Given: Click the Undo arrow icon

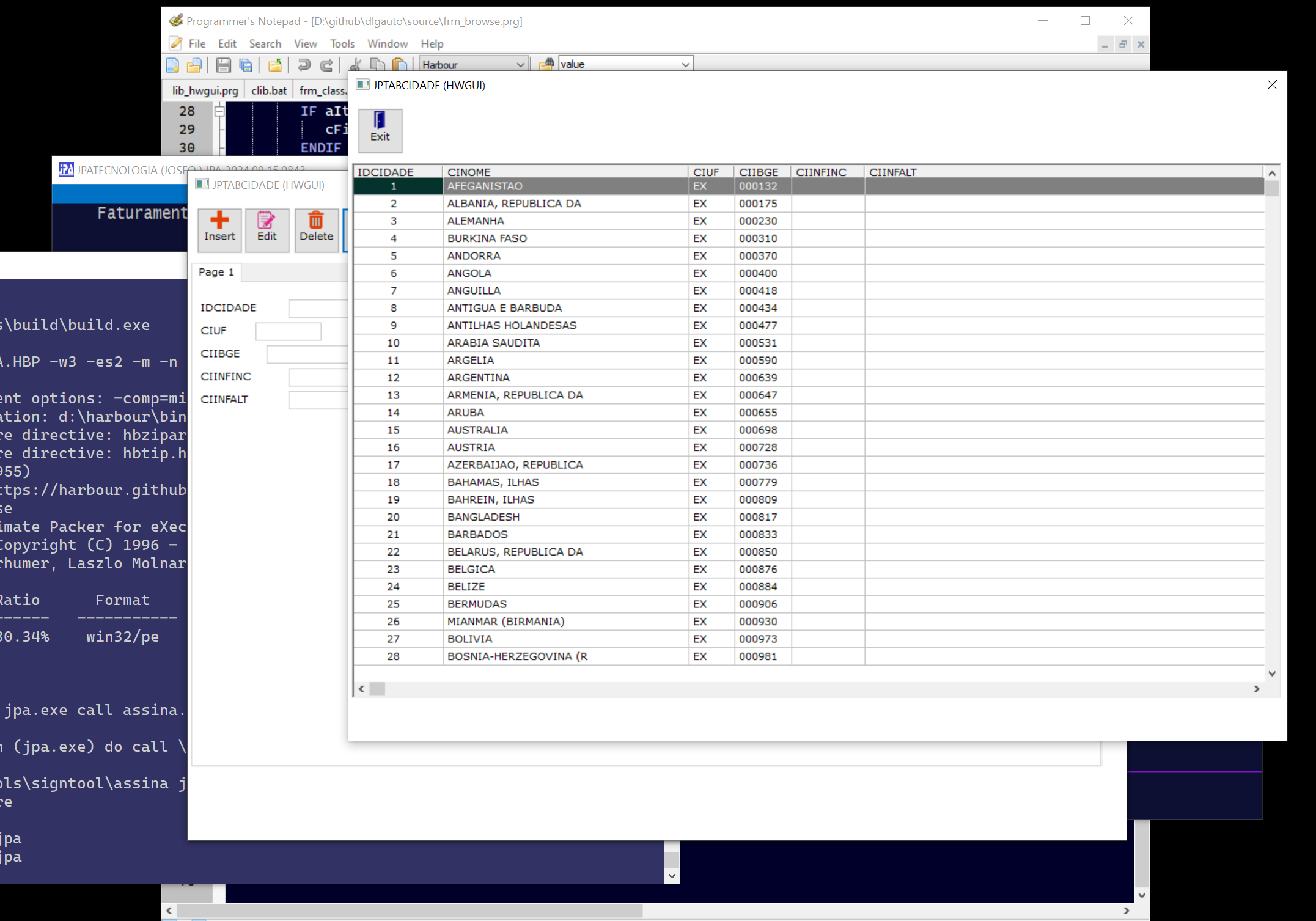Looking at the screenshot, I should point(304,65).
